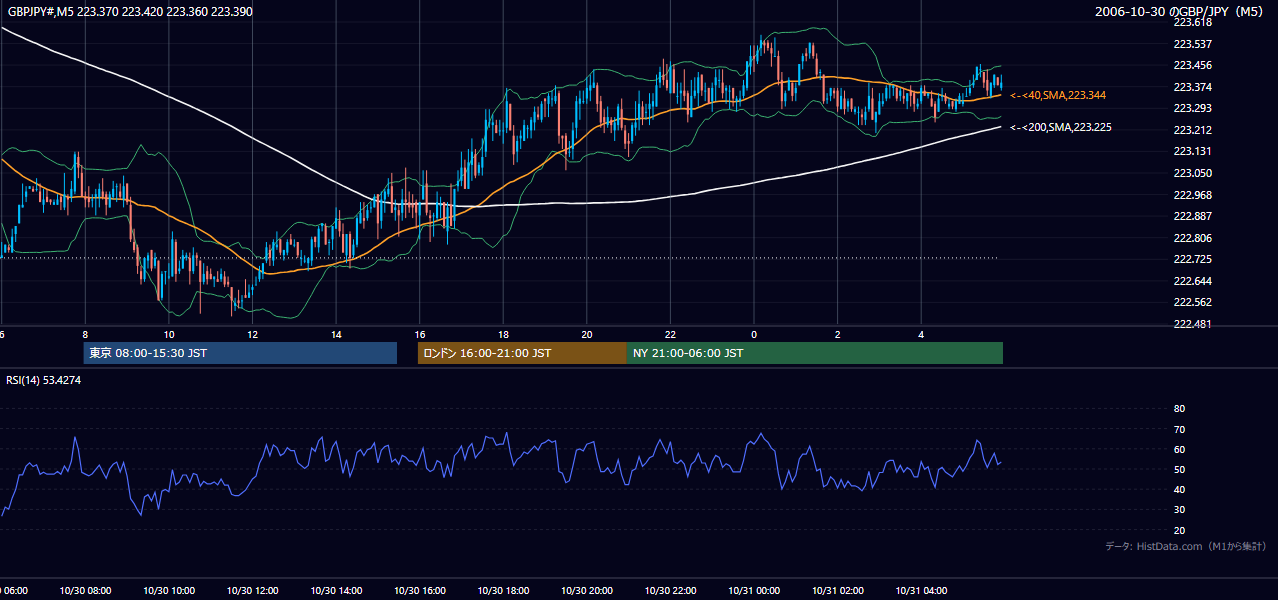Screen dimensions: 1278x600
Task: Select the 200 SMA 223.225 label
Action: click(x=1061, y=127)
